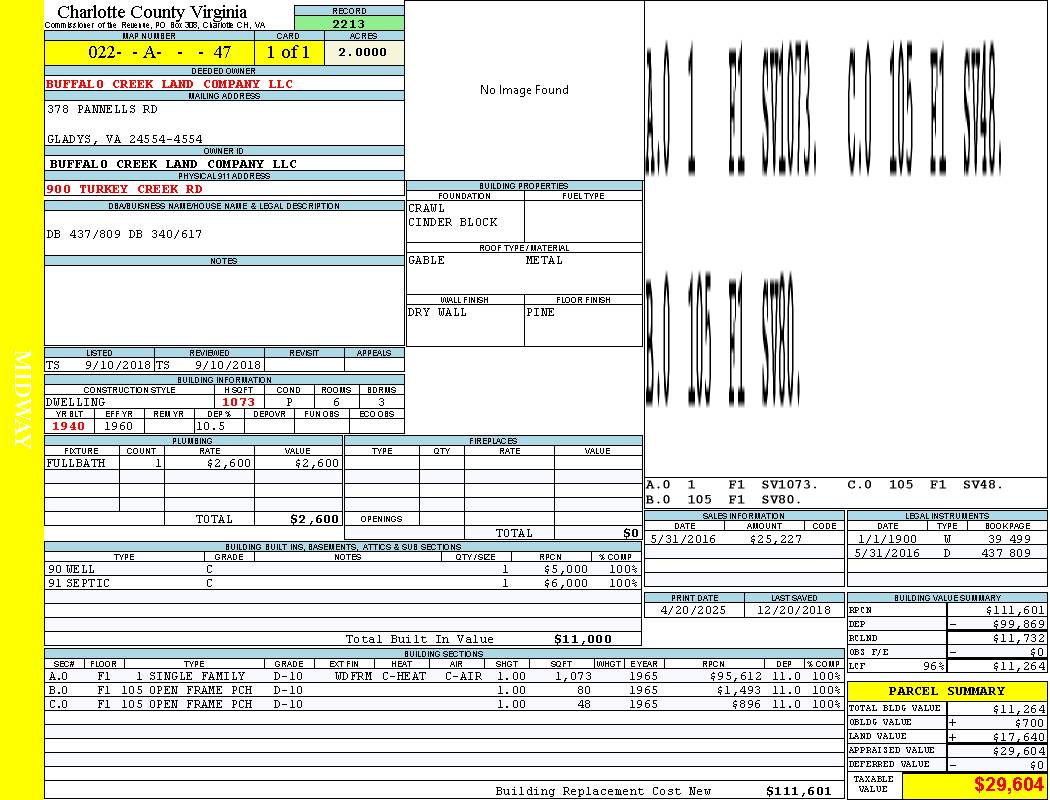1050x800 pixels.
Task: Click OBLDG value $700
Action: click(1029, 723)
